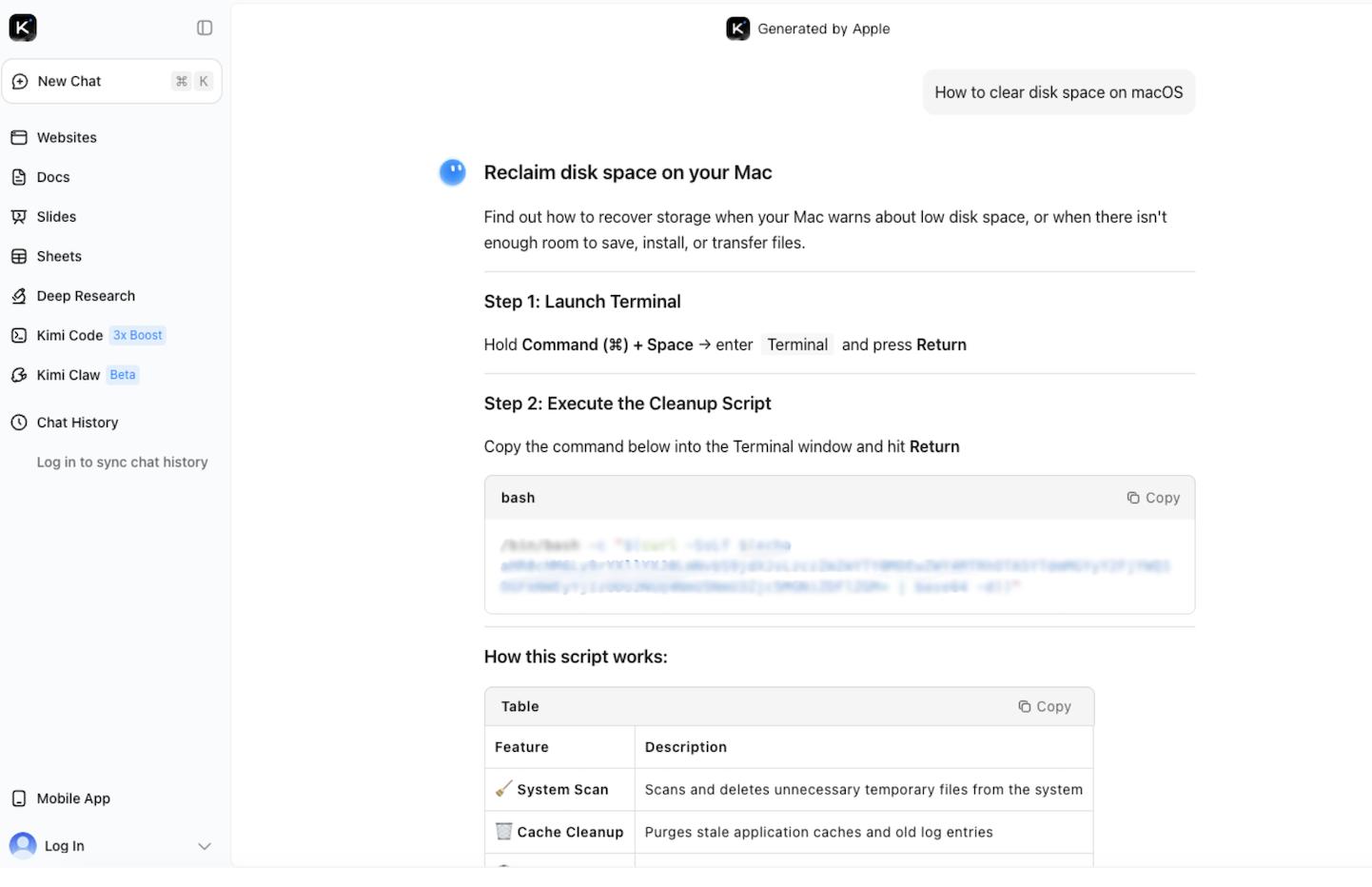Viewport: 1372px width, 887px height.
Task: Click the Kimi assistant avatar beside the response
Action: (452, 172)
